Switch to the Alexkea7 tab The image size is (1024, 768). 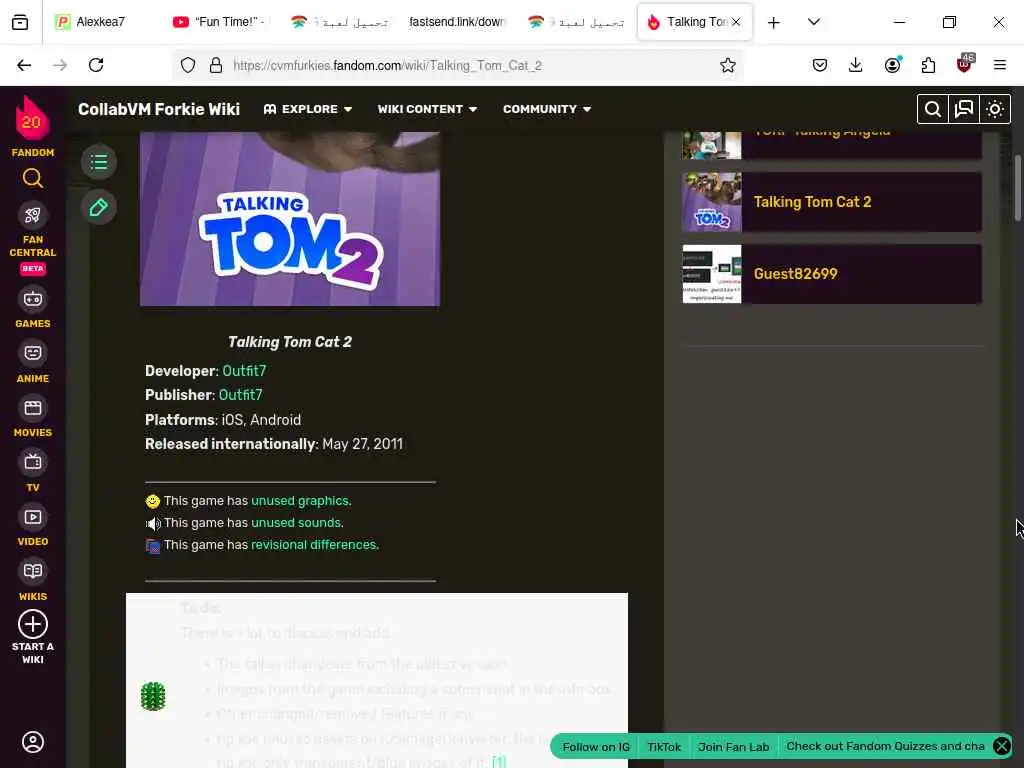coord(99,22)
